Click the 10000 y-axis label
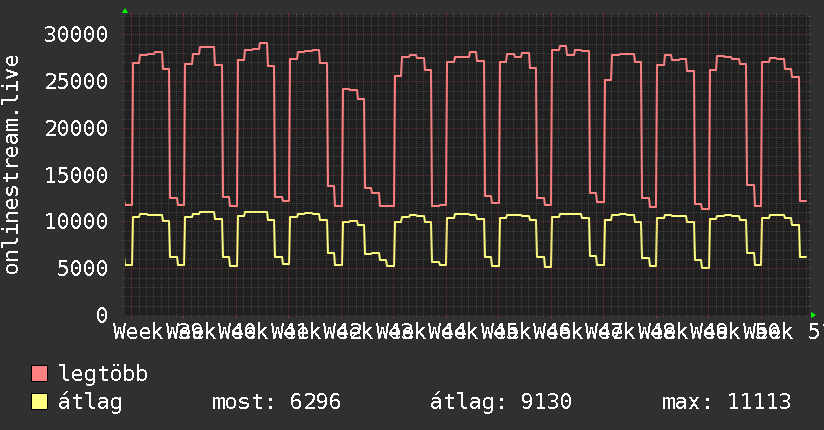The width and height of the screenshot is (824, 430). [x=76, y=221]
